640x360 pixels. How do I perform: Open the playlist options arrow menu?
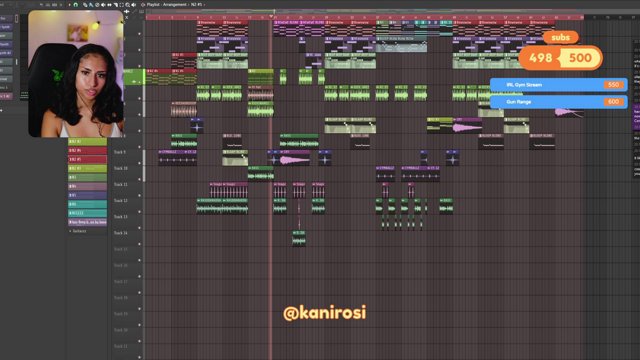[x=69, y=5]
